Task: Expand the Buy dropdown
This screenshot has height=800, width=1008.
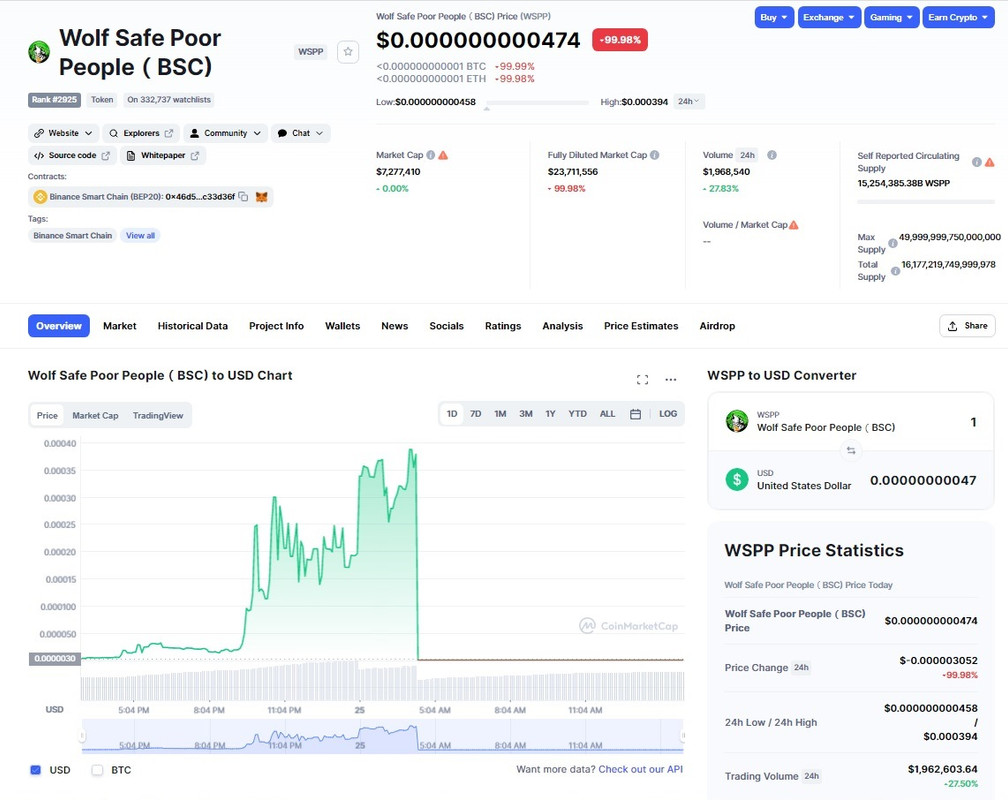Action: click(774, 17)
